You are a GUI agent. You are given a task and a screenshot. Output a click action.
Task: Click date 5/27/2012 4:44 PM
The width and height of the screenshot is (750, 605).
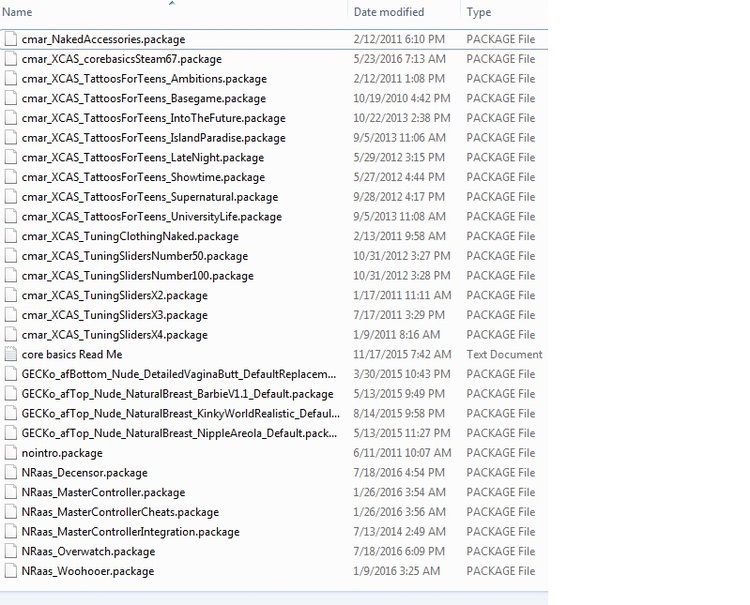[399, 177]
